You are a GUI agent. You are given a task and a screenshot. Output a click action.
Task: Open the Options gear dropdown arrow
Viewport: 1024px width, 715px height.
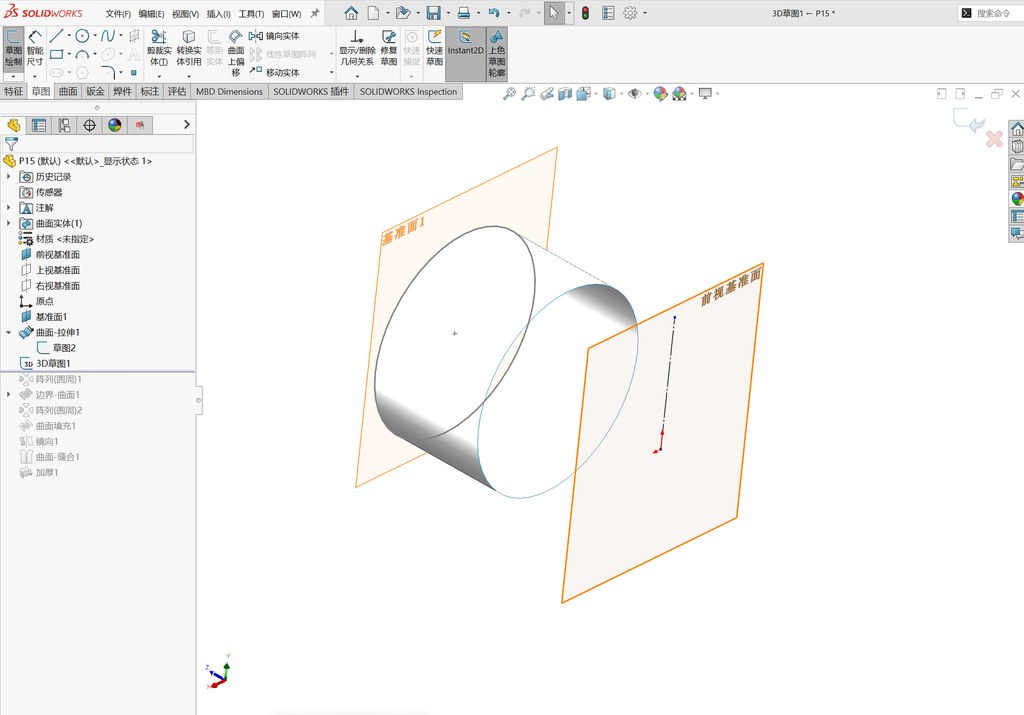645,13
